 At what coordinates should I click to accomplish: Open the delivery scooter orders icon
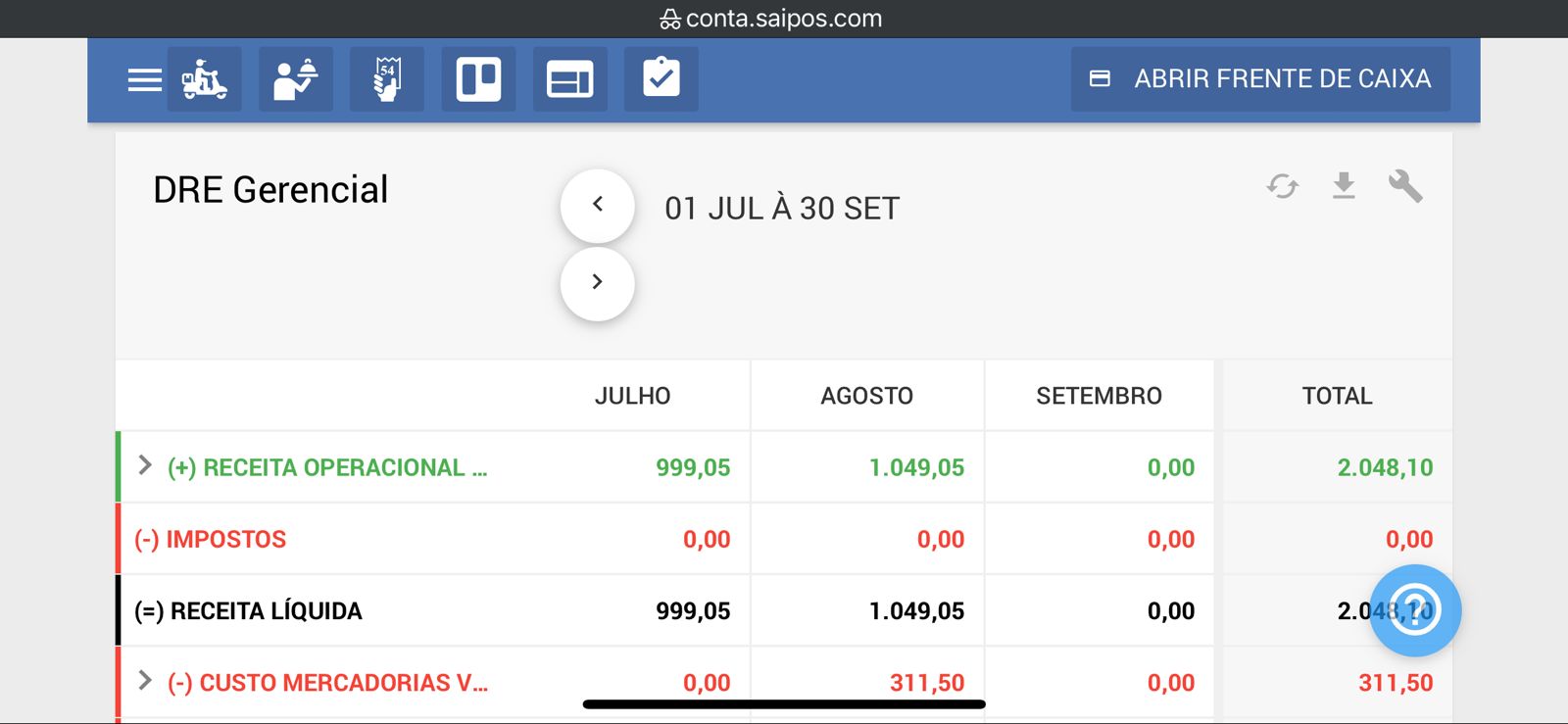204,79
